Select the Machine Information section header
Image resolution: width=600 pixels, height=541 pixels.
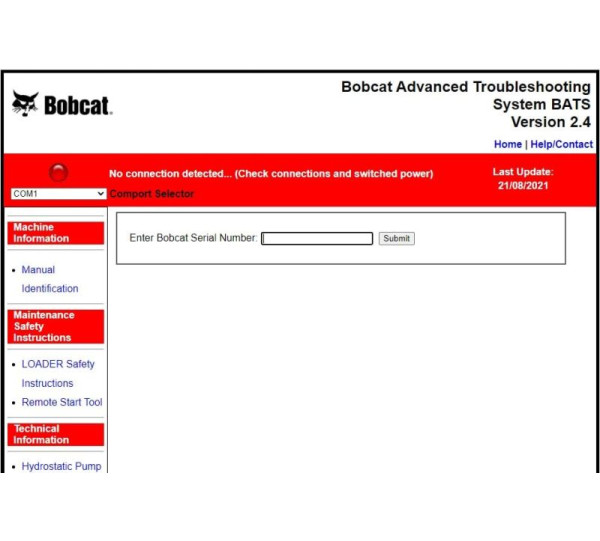click(56, 233)
